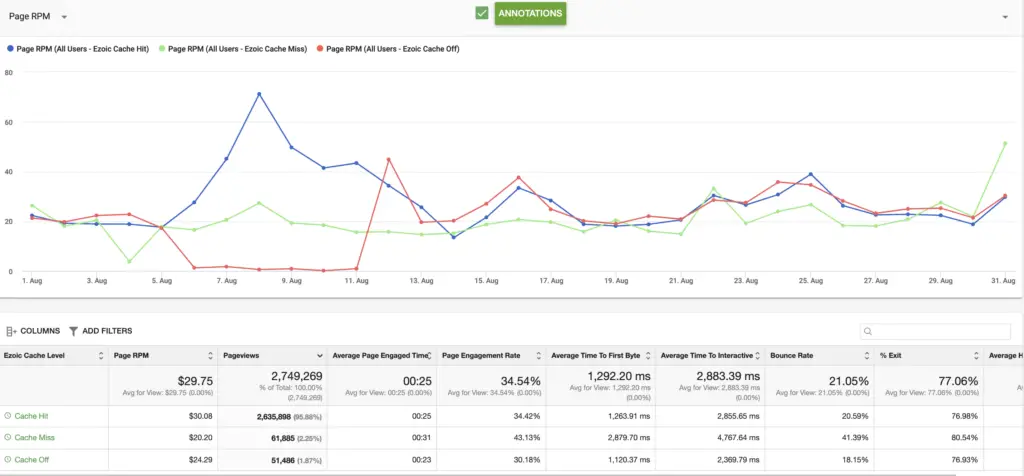Screen dimensions: 1024x476
Task: Open the Pageviews column sort chevron
Action: (x=320, y=356)
